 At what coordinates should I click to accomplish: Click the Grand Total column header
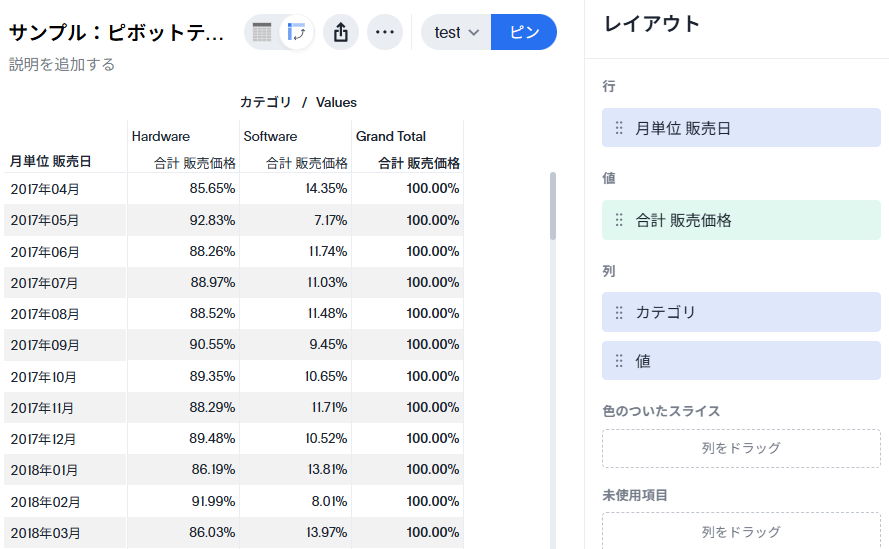[391, 136]
